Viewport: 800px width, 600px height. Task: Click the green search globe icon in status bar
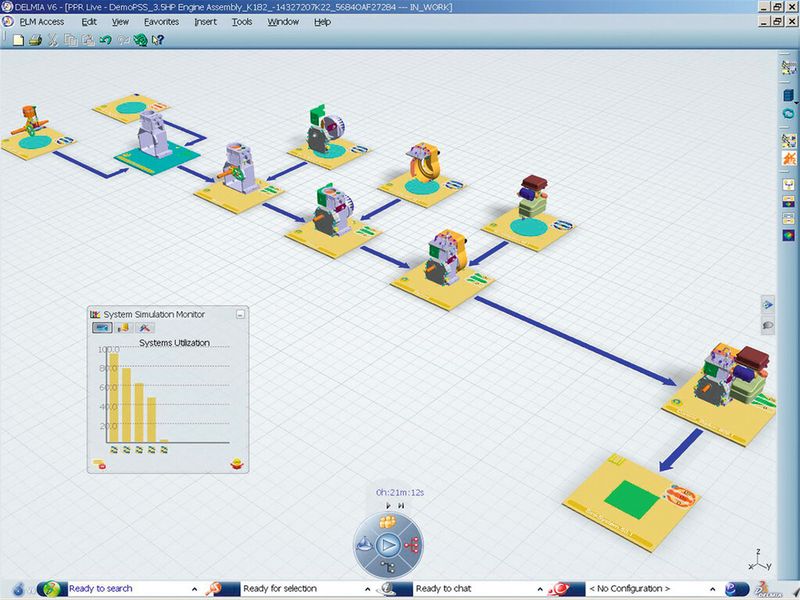point(52,589)
